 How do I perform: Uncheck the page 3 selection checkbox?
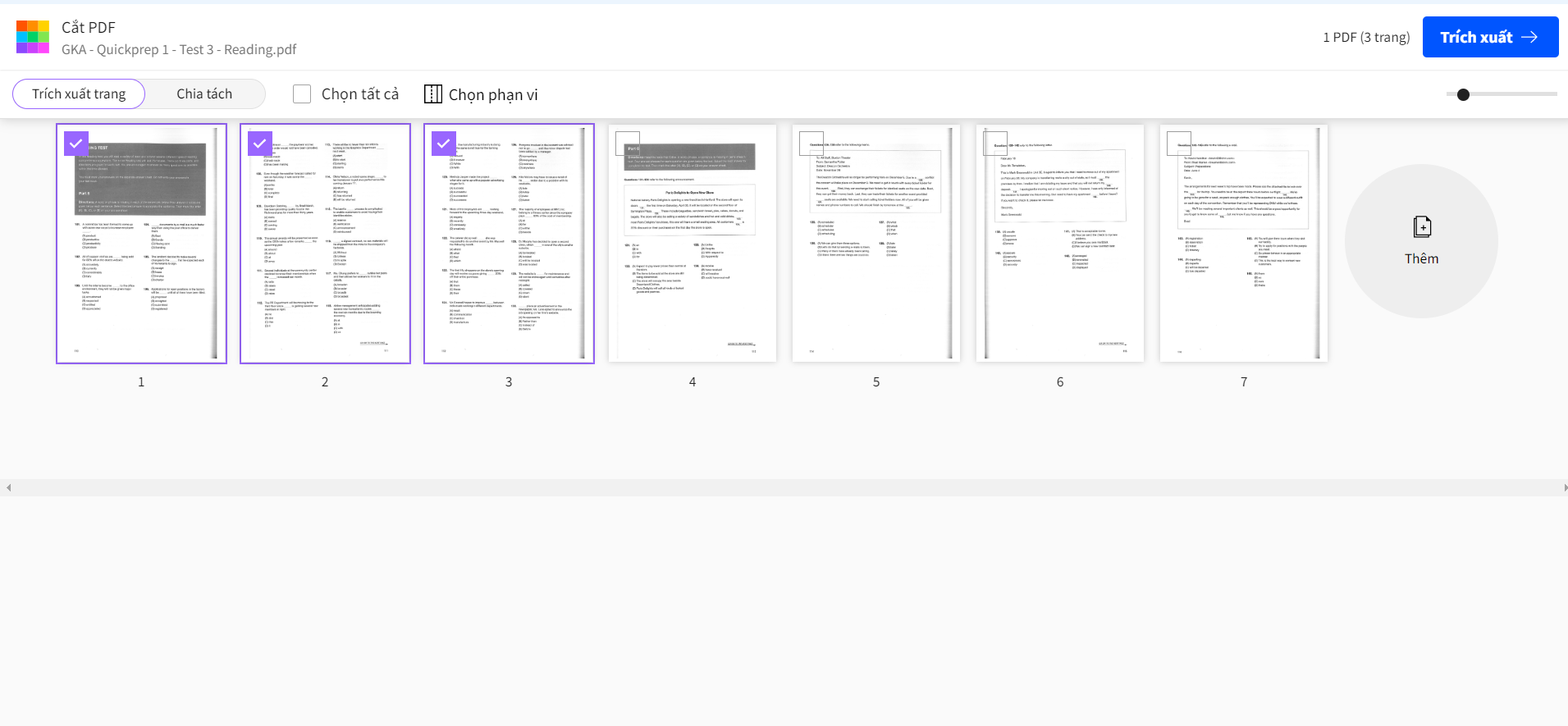[x=443, y=144]
